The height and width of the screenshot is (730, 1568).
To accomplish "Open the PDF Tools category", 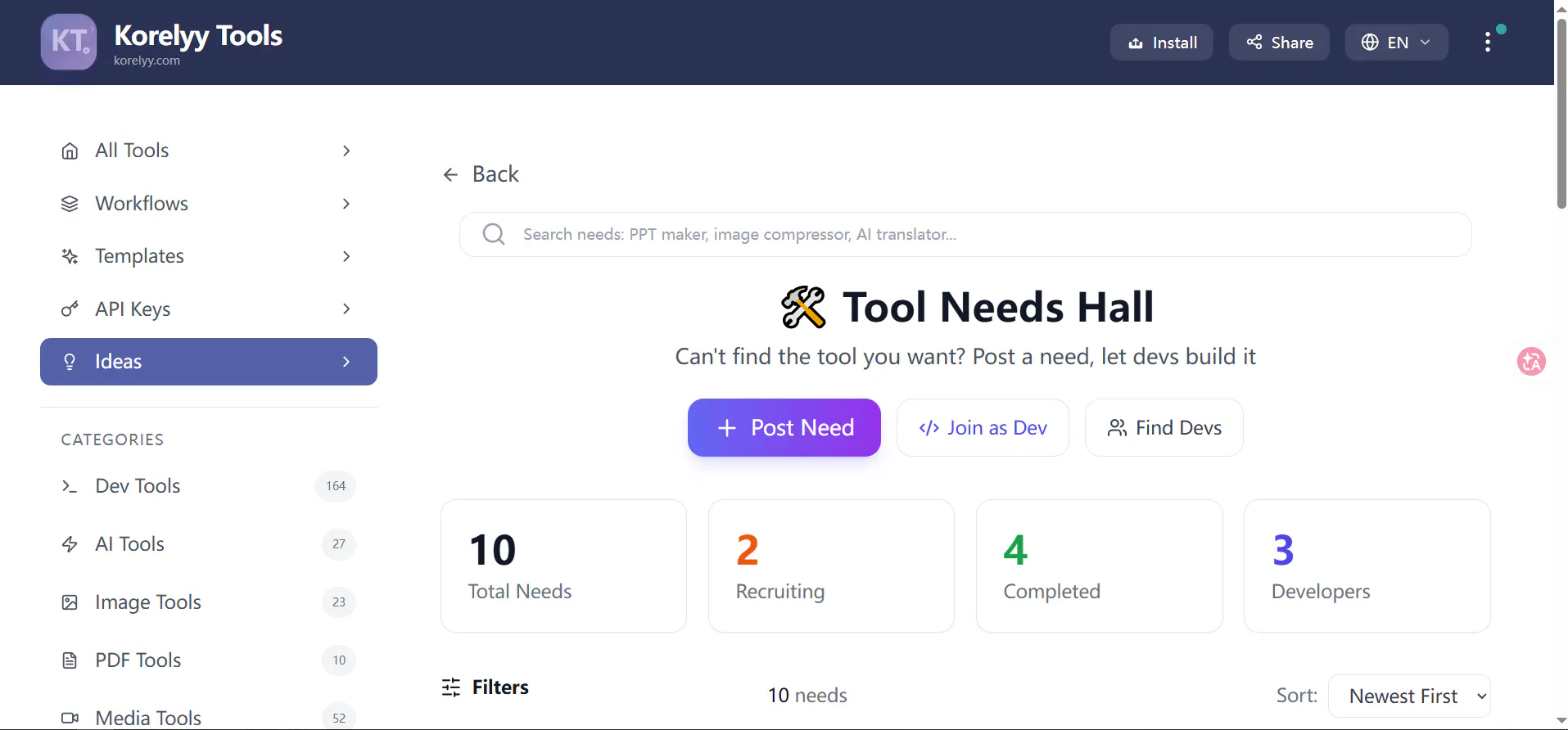I will (209, 660).
